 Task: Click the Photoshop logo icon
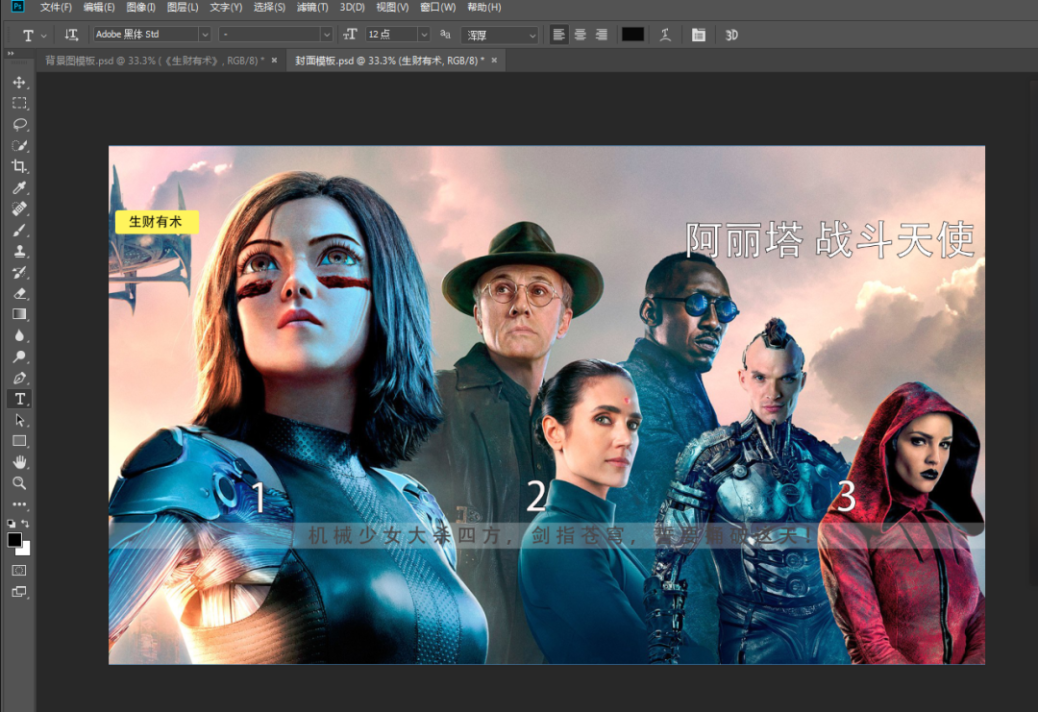coord(17,7)
